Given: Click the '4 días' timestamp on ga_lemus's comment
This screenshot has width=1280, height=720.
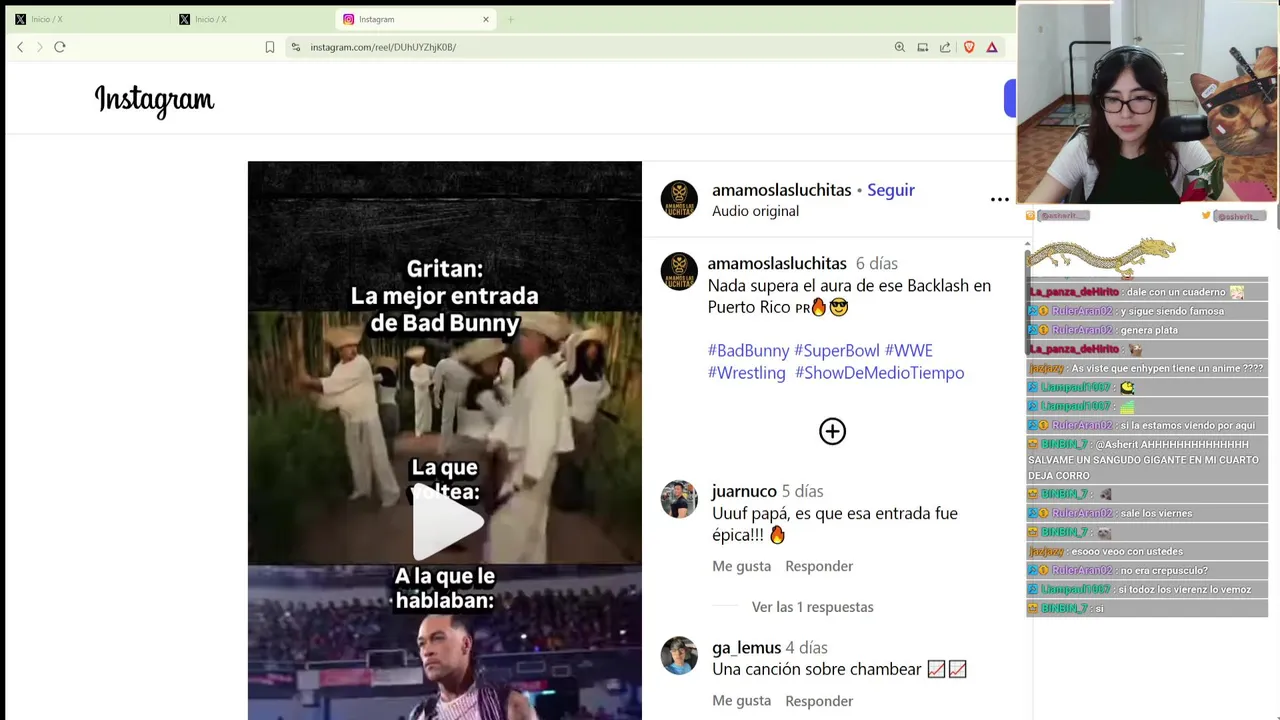Looking at the screenshot, I should pos(806,647).
